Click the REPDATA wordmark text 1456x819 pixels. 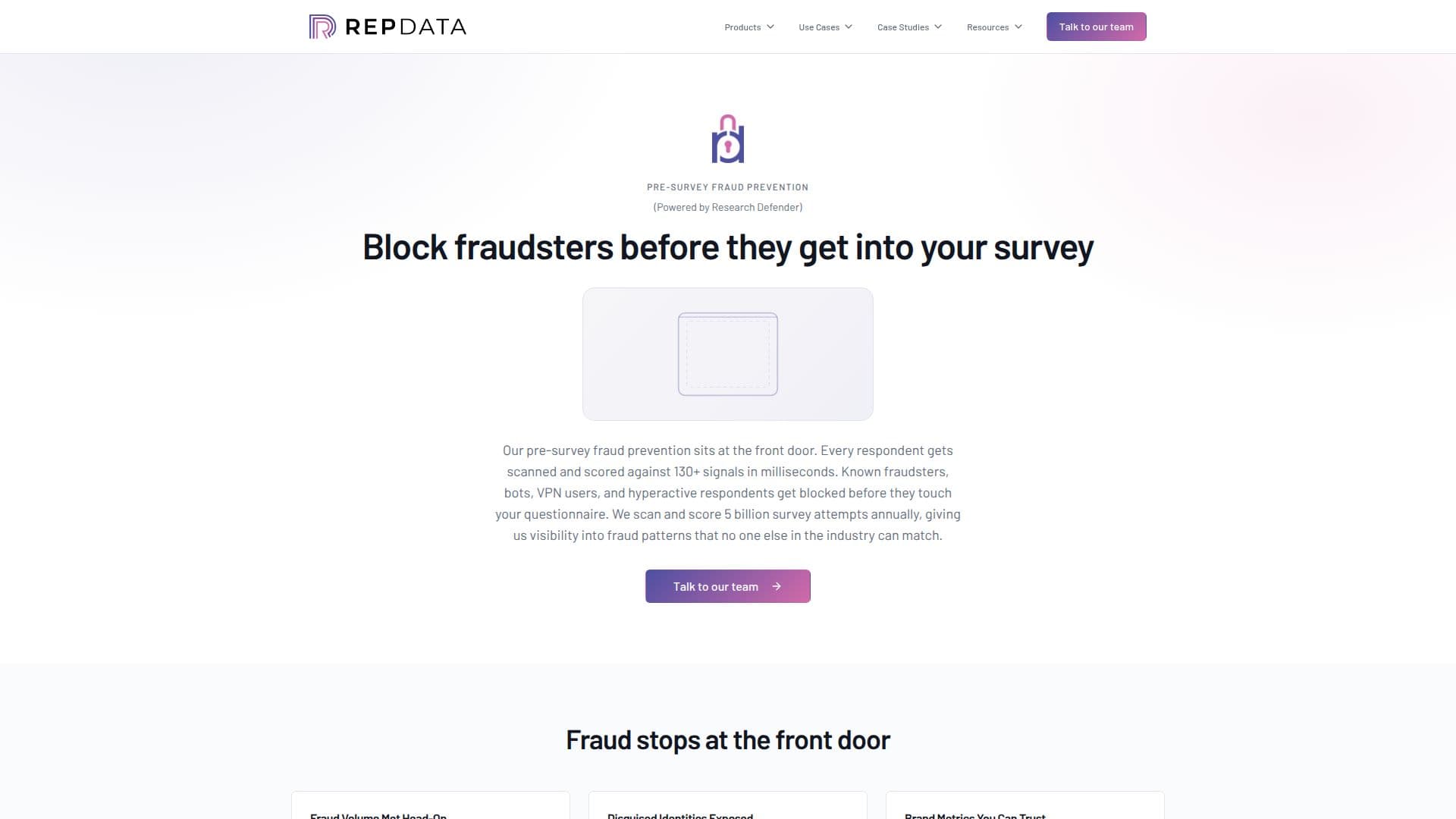click(x=406, y=27)
